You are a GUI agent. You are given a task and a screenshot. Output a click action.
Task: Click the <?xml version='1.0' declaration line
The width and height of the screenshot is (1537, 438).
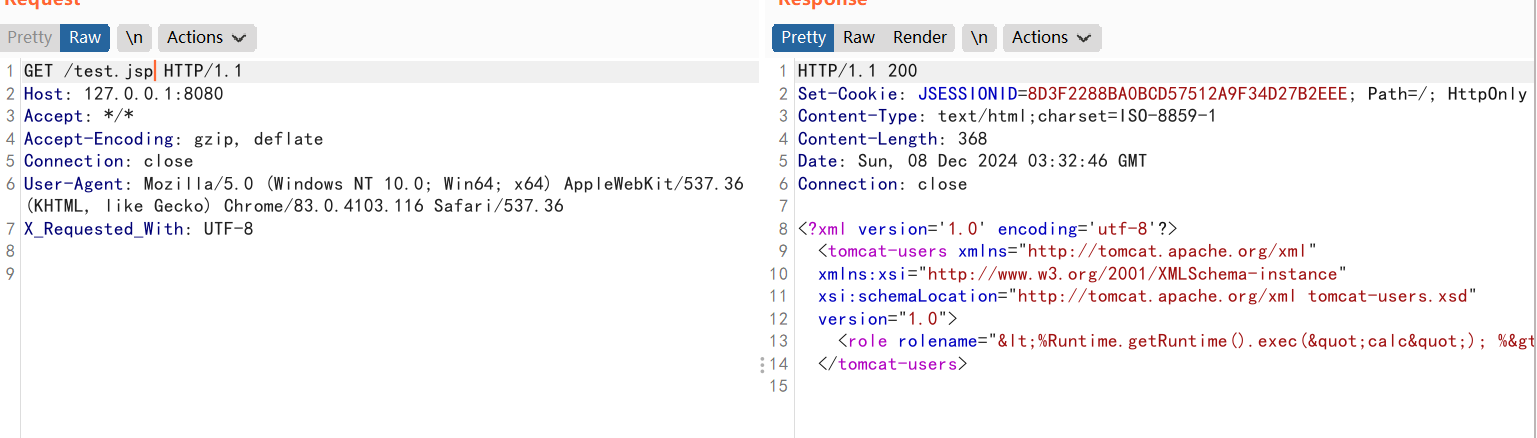[x=987, y=229]
